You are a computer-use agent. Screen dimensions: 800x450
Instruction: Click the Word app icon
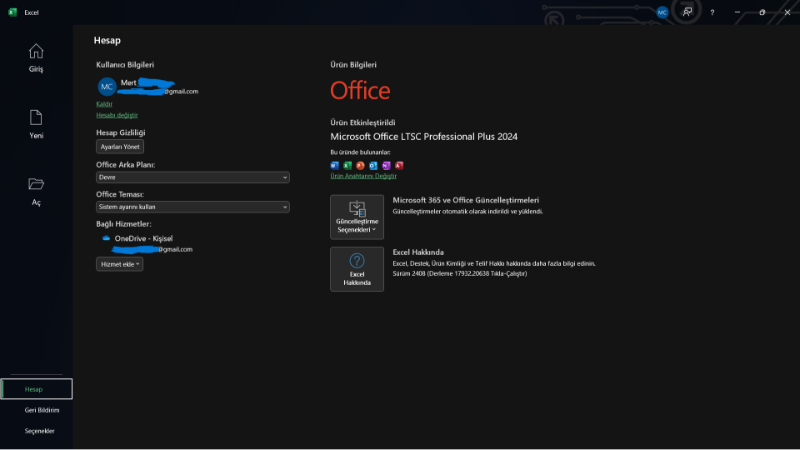point(335,165)
